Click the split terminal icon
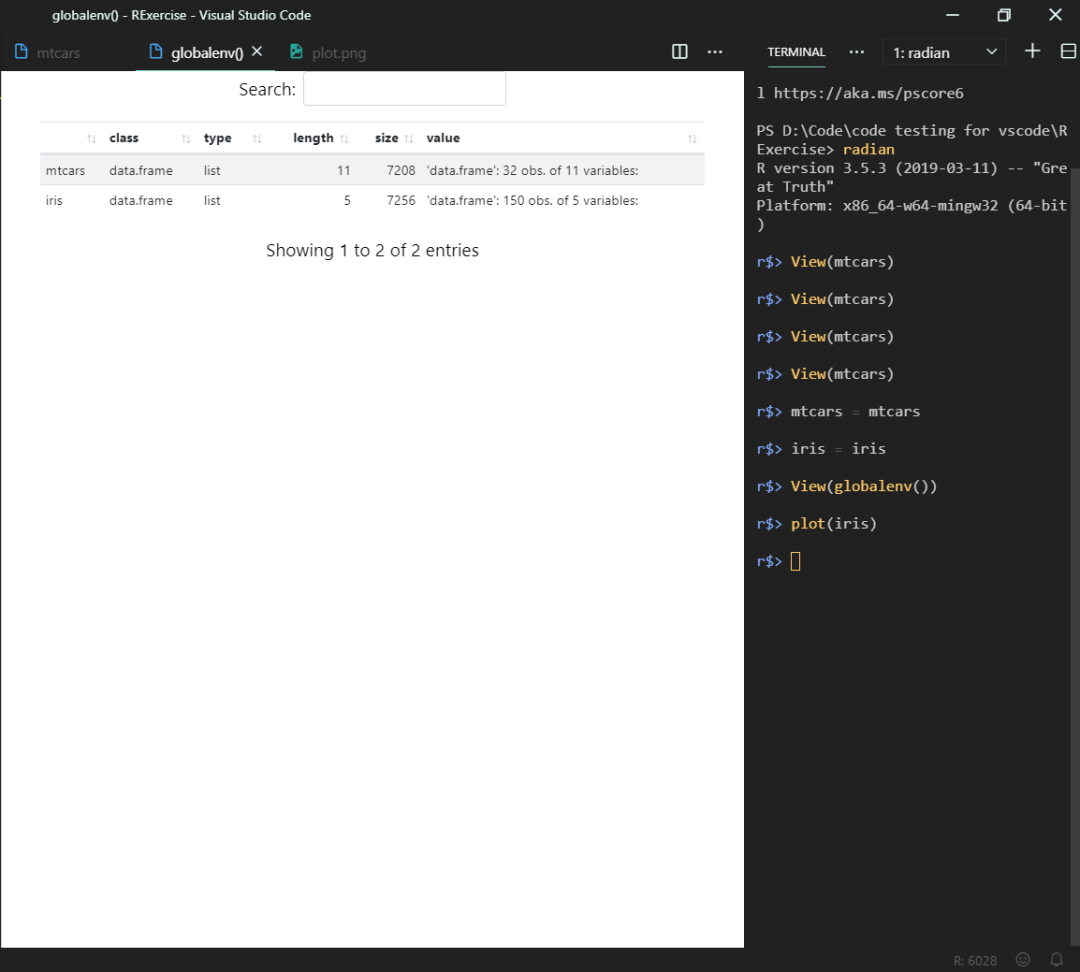 pyautogui.click(x=1068, y=51)
